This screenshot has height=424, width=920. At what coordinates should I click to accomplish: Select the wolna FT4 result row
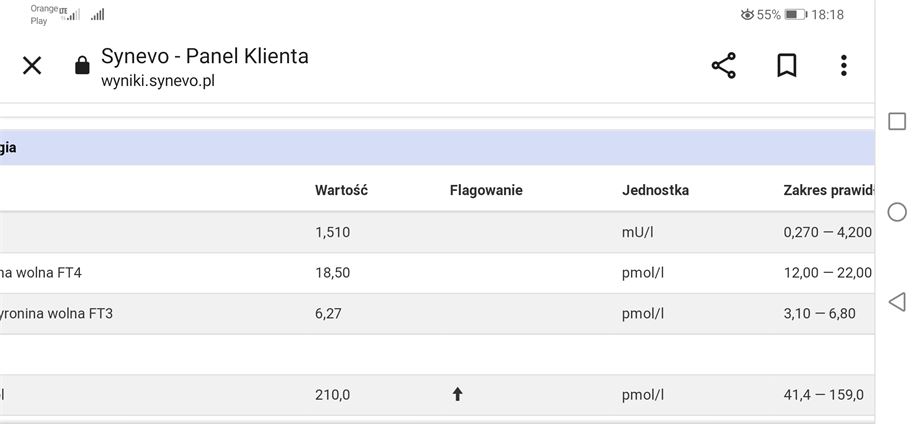point(437,273)
